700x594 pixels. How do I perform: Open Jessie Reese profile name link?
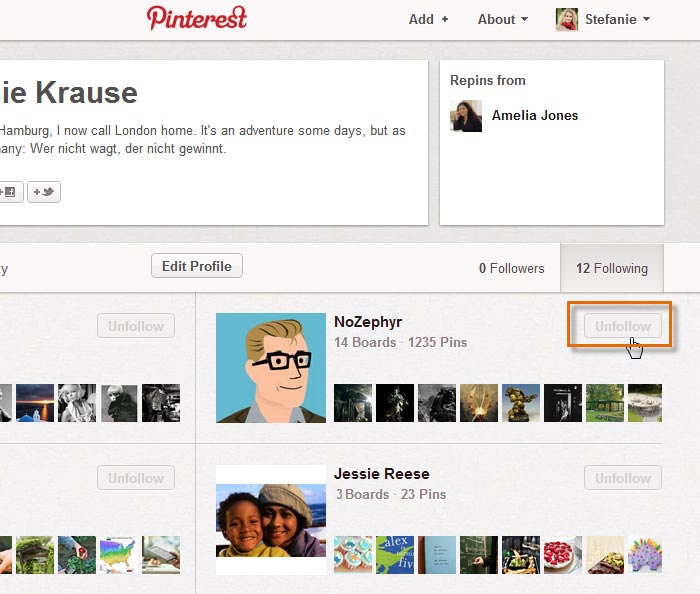pos(382,474)
